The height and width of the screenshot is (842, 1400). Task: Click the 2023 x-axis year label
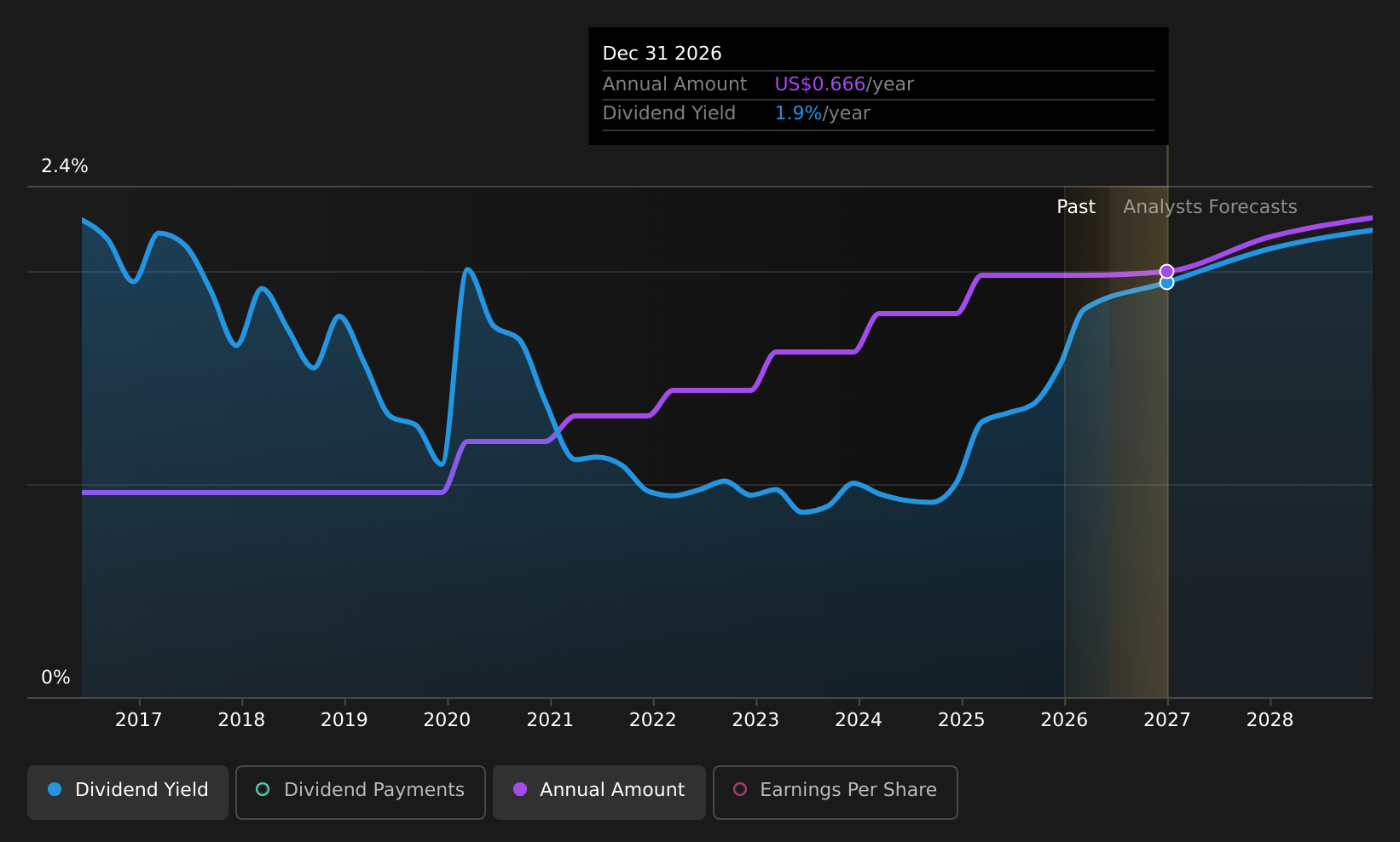tap(756, 720)
